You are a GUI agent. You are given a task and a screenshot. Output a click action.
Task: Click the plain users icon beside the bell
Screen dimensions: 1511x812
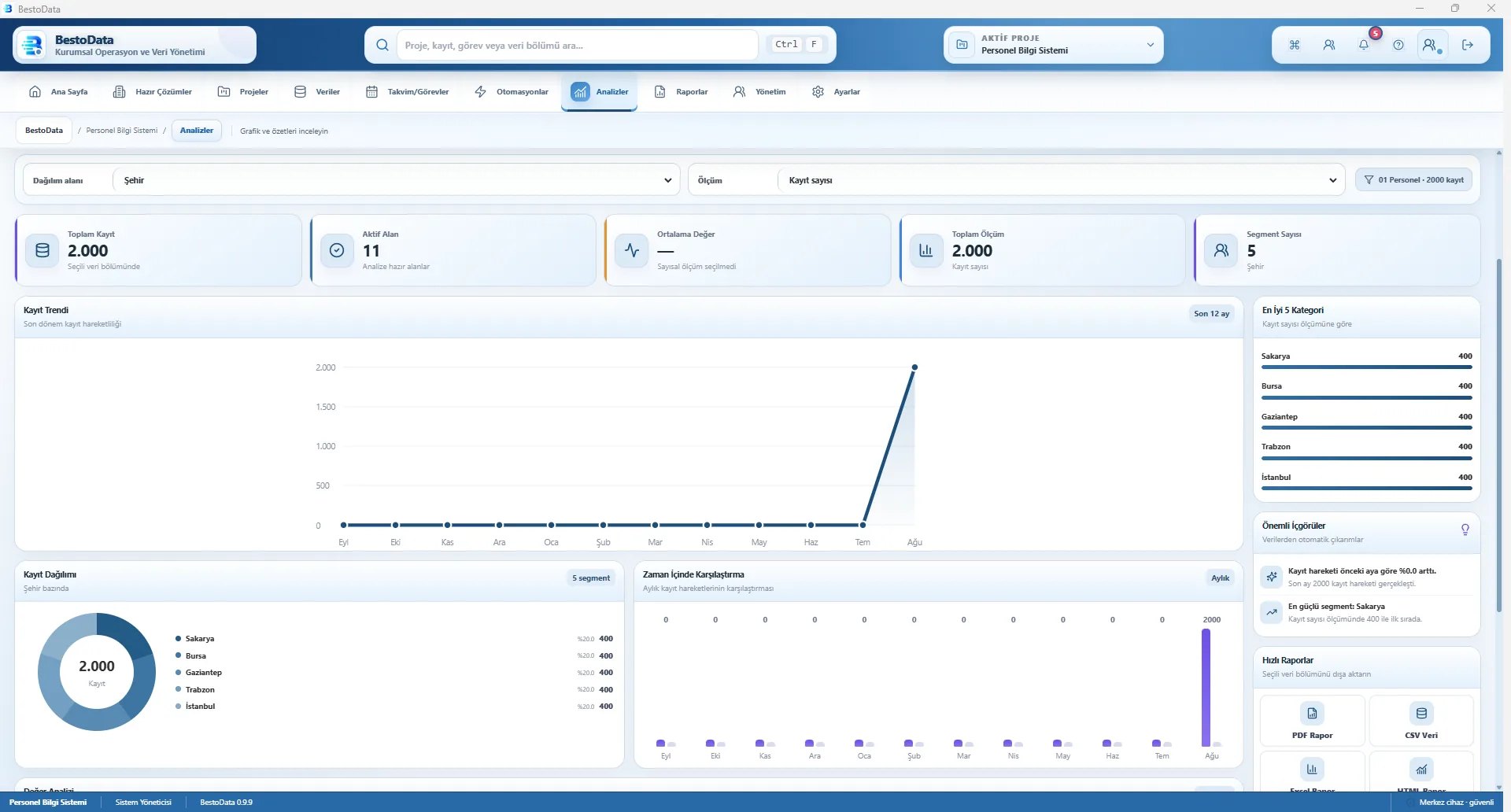[x=1329, y=45]
